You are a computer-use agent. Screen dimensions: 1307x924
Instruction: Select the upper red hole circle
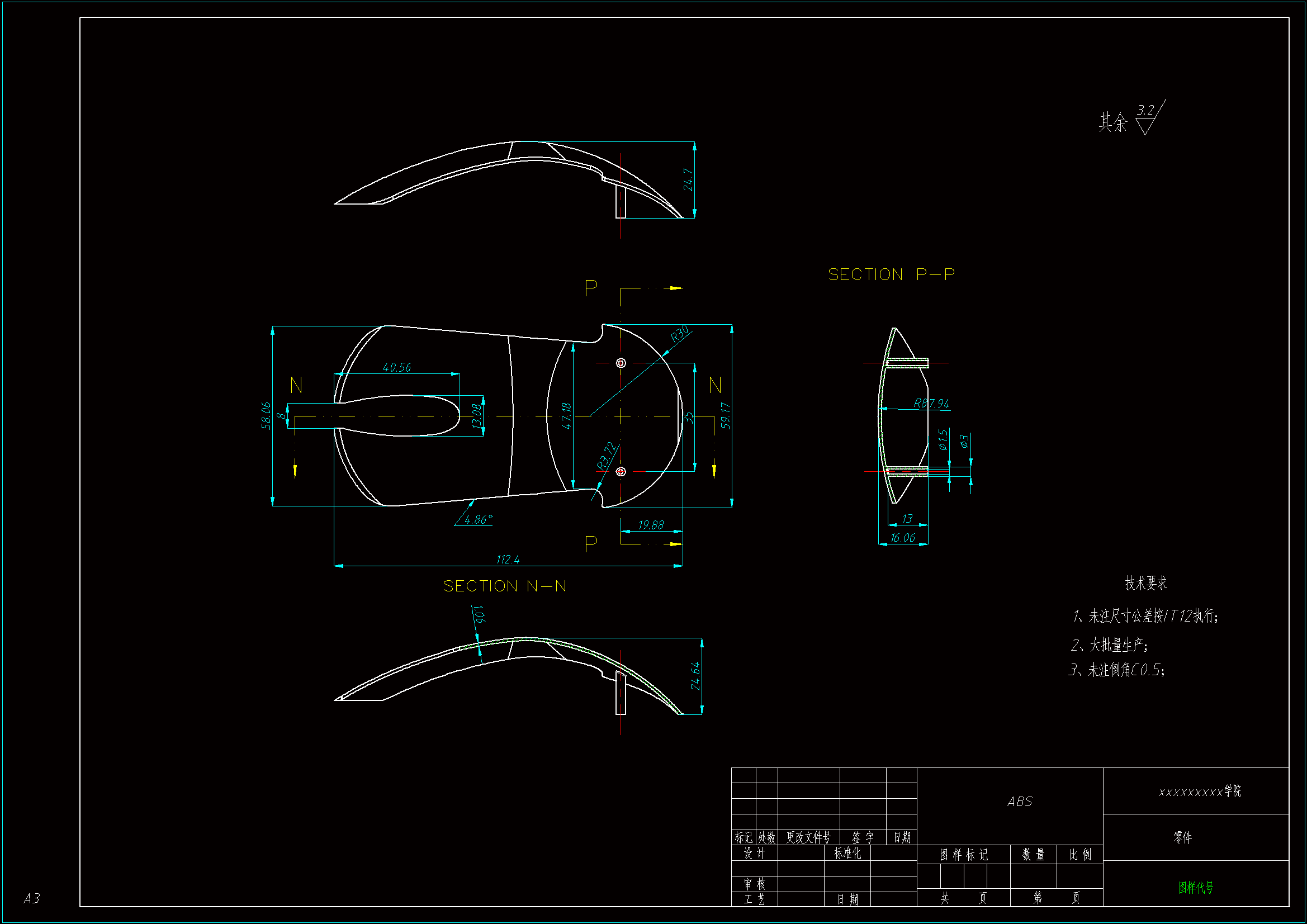[x=621, y=363]
